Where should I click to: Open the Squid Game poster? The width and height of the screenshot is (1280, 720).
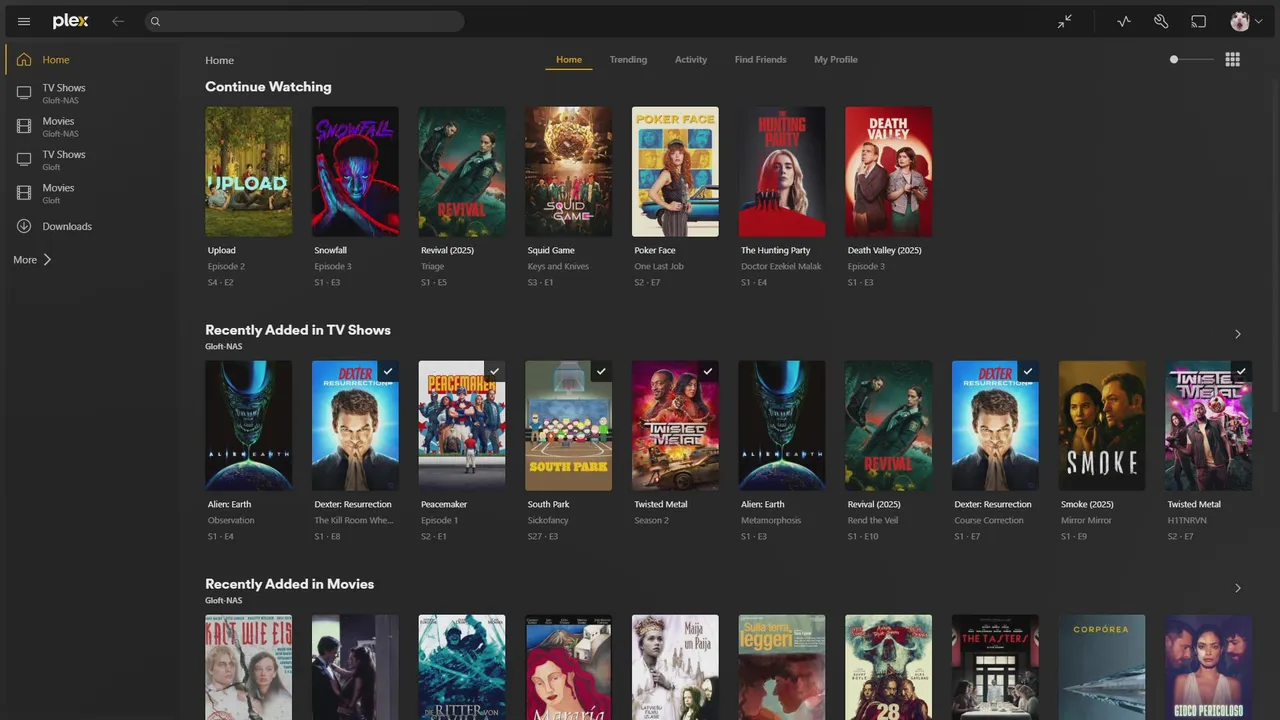pyautogui.click(x=569, y=172)
